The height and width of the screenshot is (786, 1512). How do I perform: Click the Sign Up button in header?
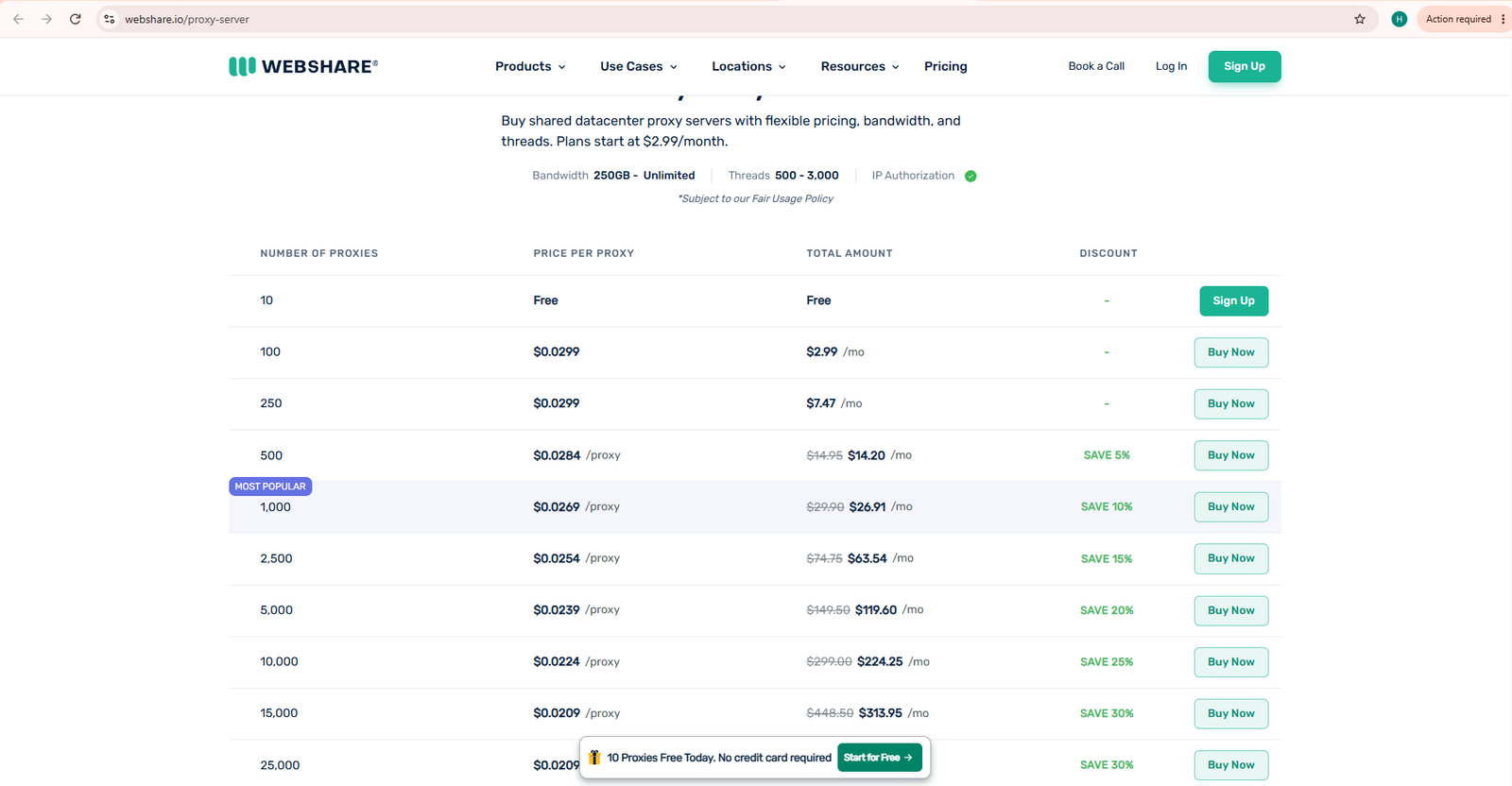[x=1245, y=66]
